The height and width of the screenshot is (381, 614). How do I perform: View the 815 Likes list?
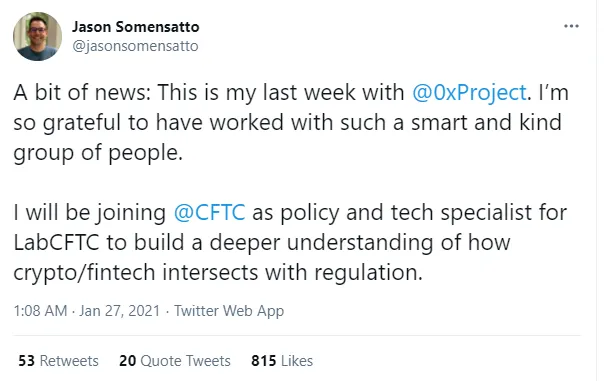[x=282, y=361]
